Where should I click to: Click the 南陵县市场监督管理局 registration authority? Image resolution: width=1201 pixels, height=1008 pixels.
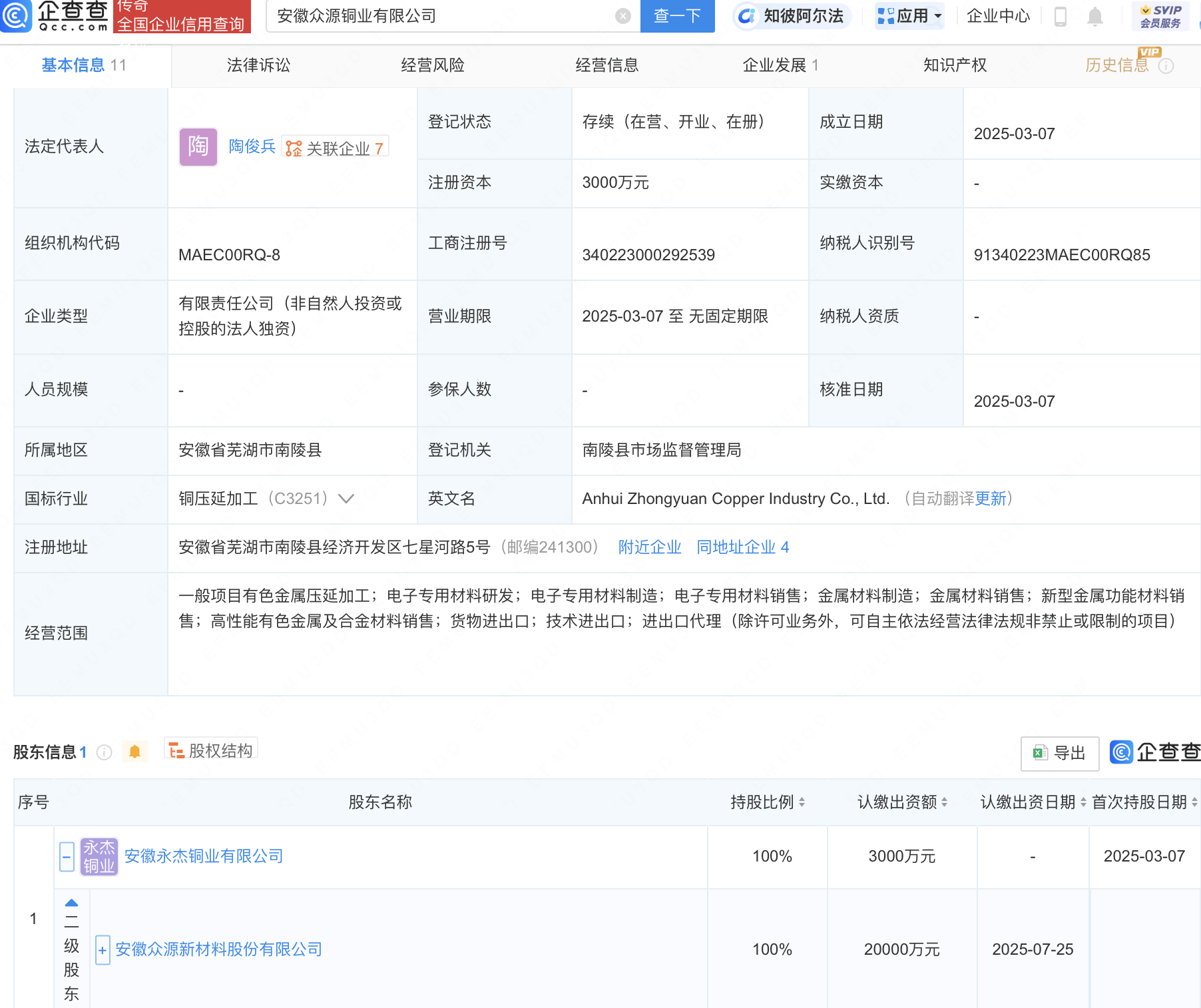662,450
